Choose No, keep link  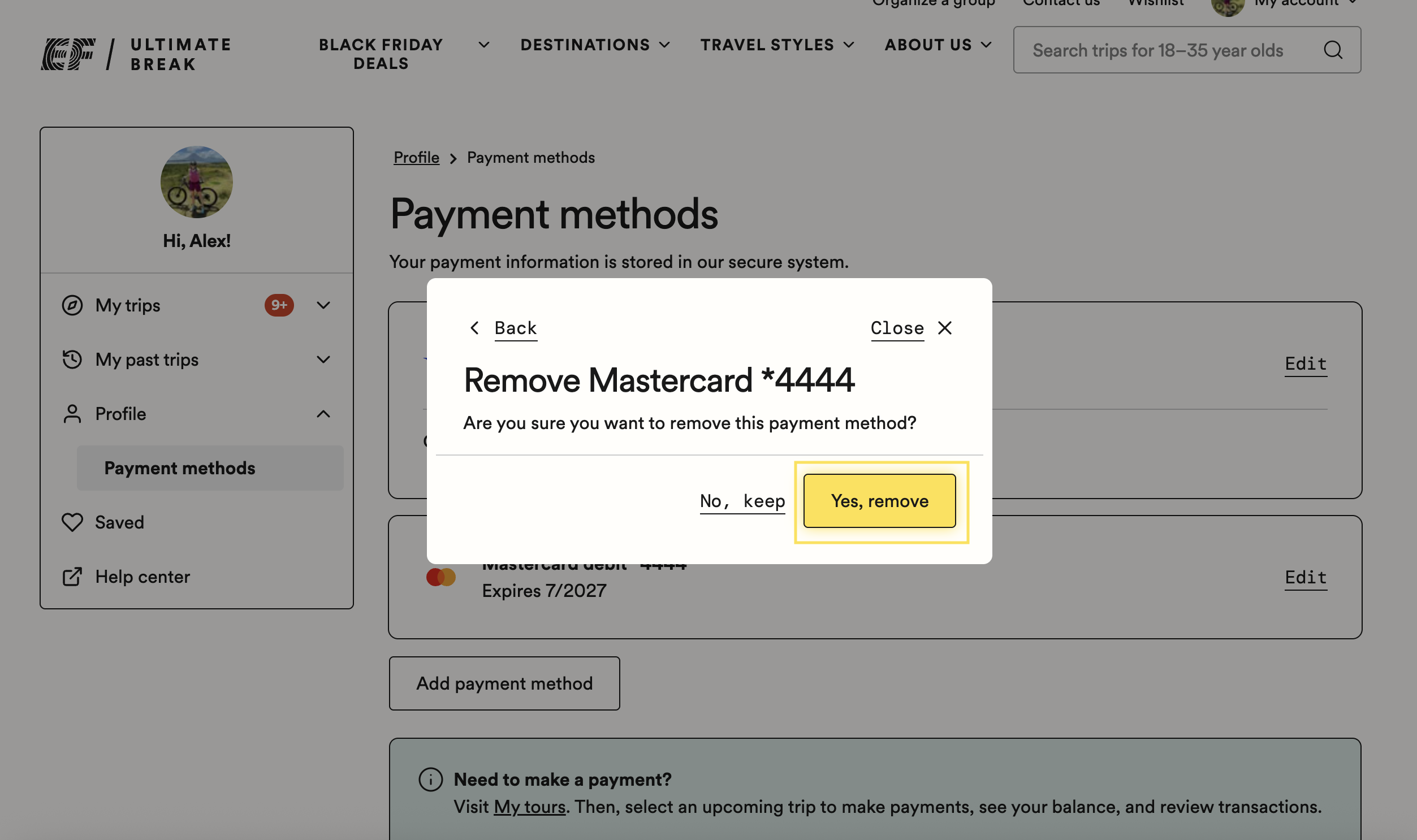(x=742, y=501)
